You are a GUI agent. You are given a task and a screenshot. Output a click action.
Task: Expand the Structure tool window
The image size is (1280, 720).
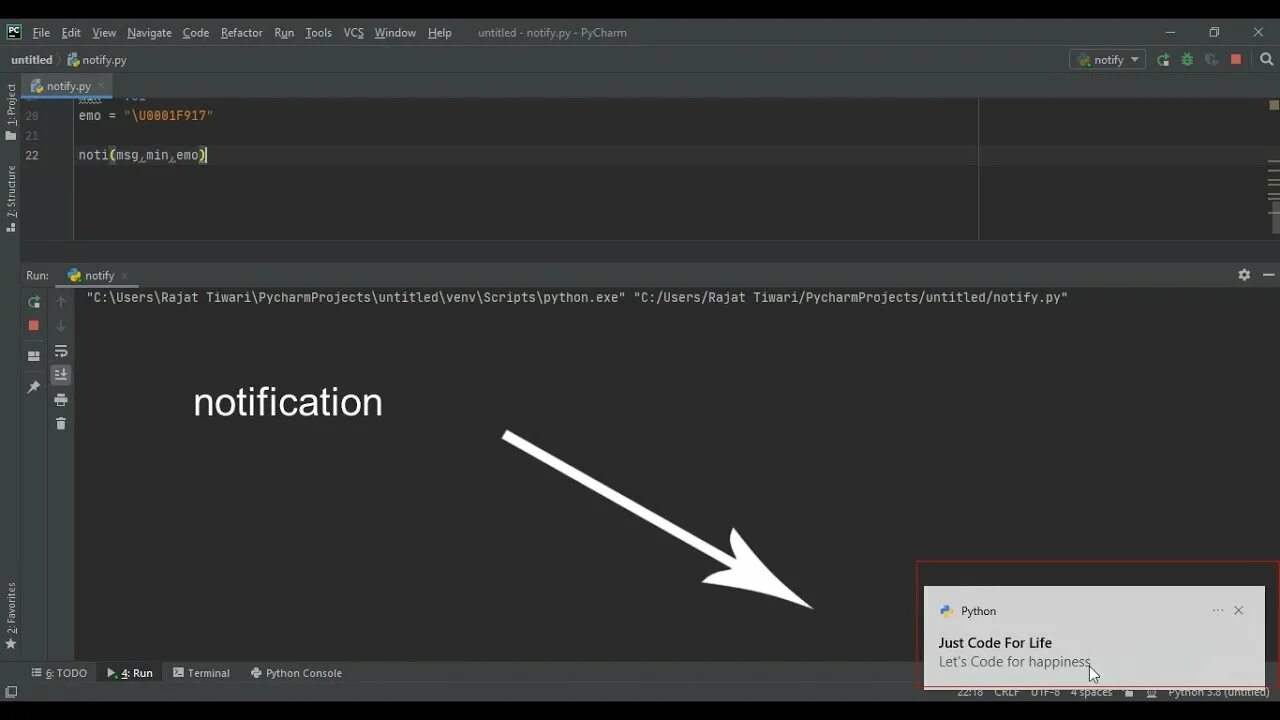pyautogui.click(x=11, y=199)
